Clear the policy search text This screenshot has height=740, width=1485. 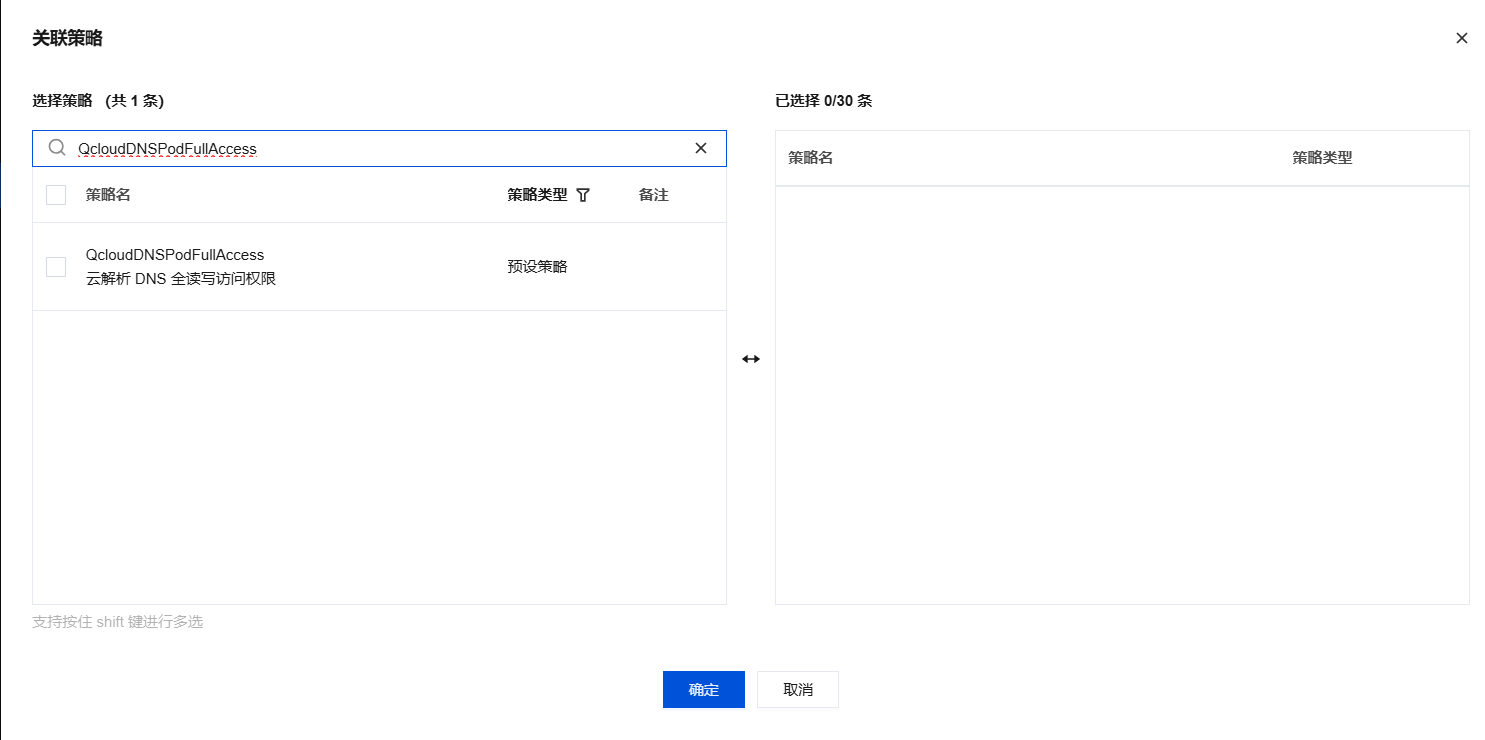coord(701,148)
